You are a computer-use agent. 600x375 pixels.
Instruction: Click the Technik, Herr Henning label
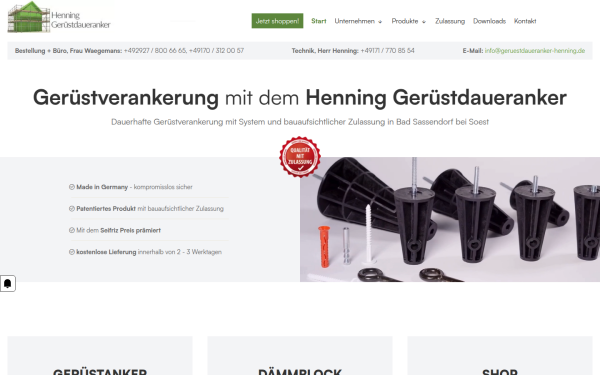[x=325, y=51]
